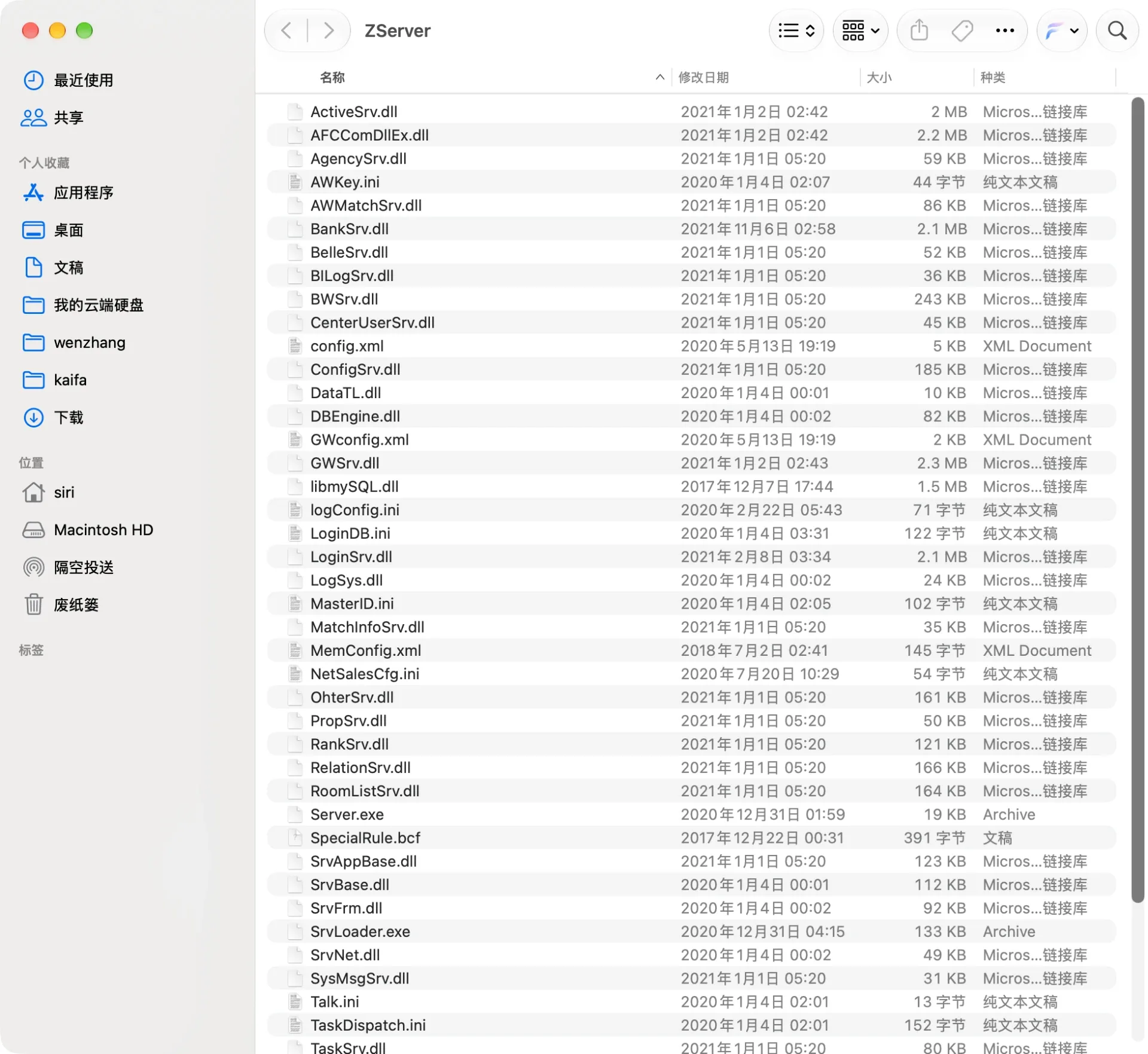Screen dimensions: 1148x1054
Task: Open the list view switcher
Action: (796, 30)
